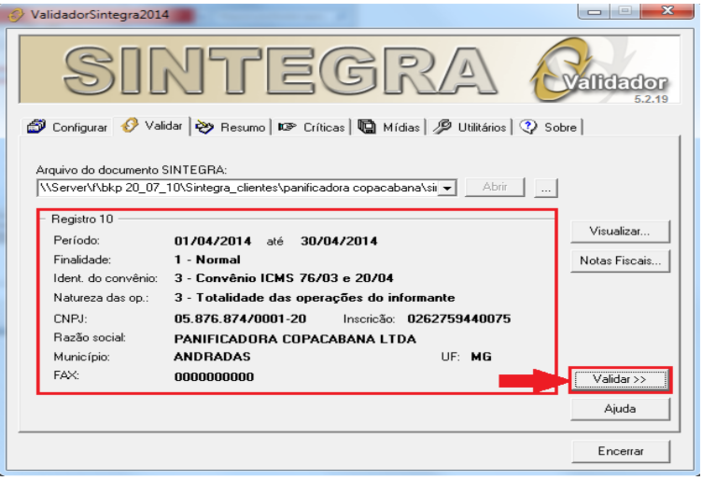Click inside the SINTEGRA file path field
The image size is (702, 480).
click(x=235, y=187)
